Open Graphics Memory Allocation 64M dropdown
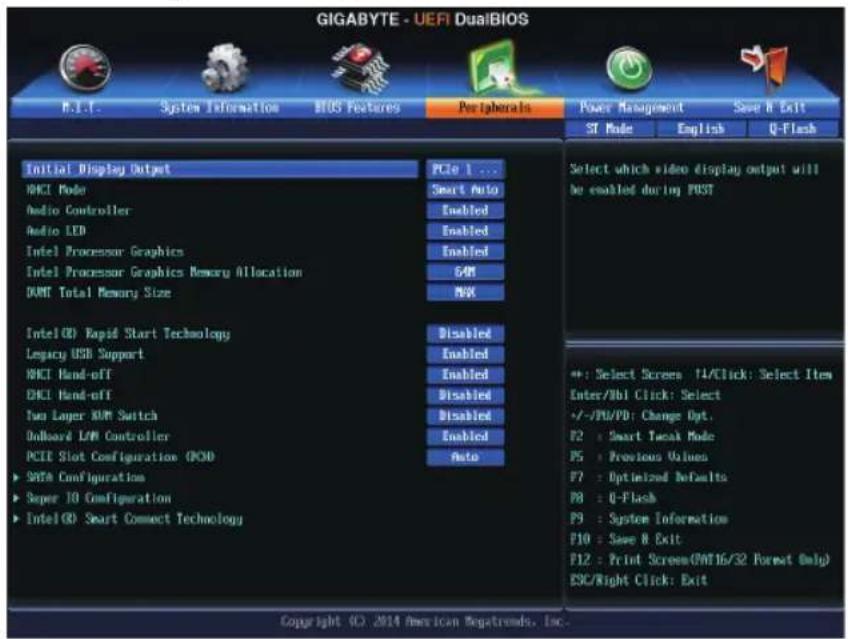Viewport: 848px width, 639px height. pyautogui.click(x=465, y=272)
